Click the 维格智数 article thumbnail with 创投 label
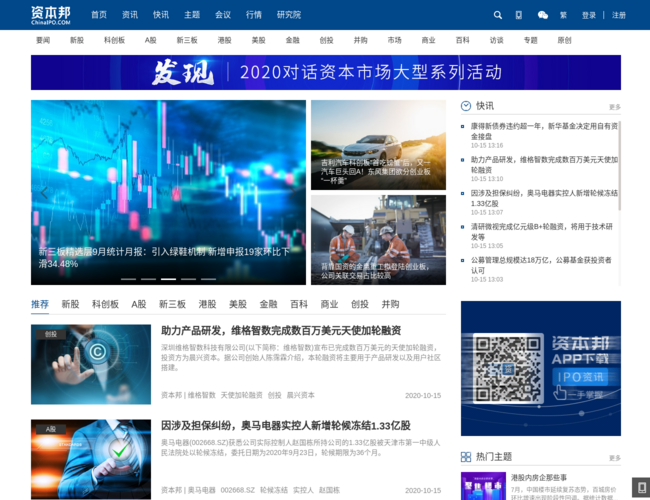This screenshot has height=500, width=650. click(x=91, y=364)
